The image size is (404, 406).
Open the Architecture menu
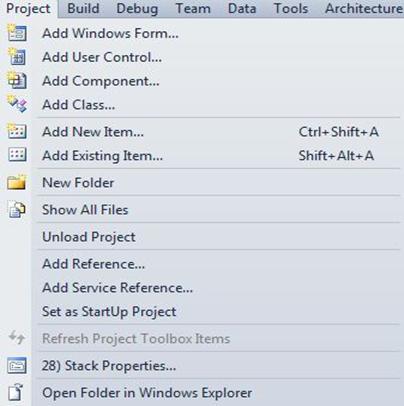363,8
